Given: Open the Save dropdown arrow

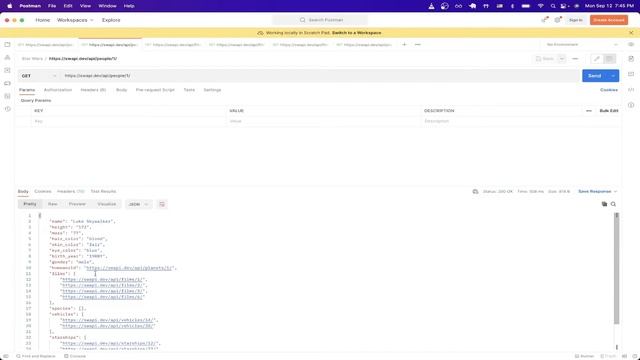Looking at the screenshot, I should point(562,59).
